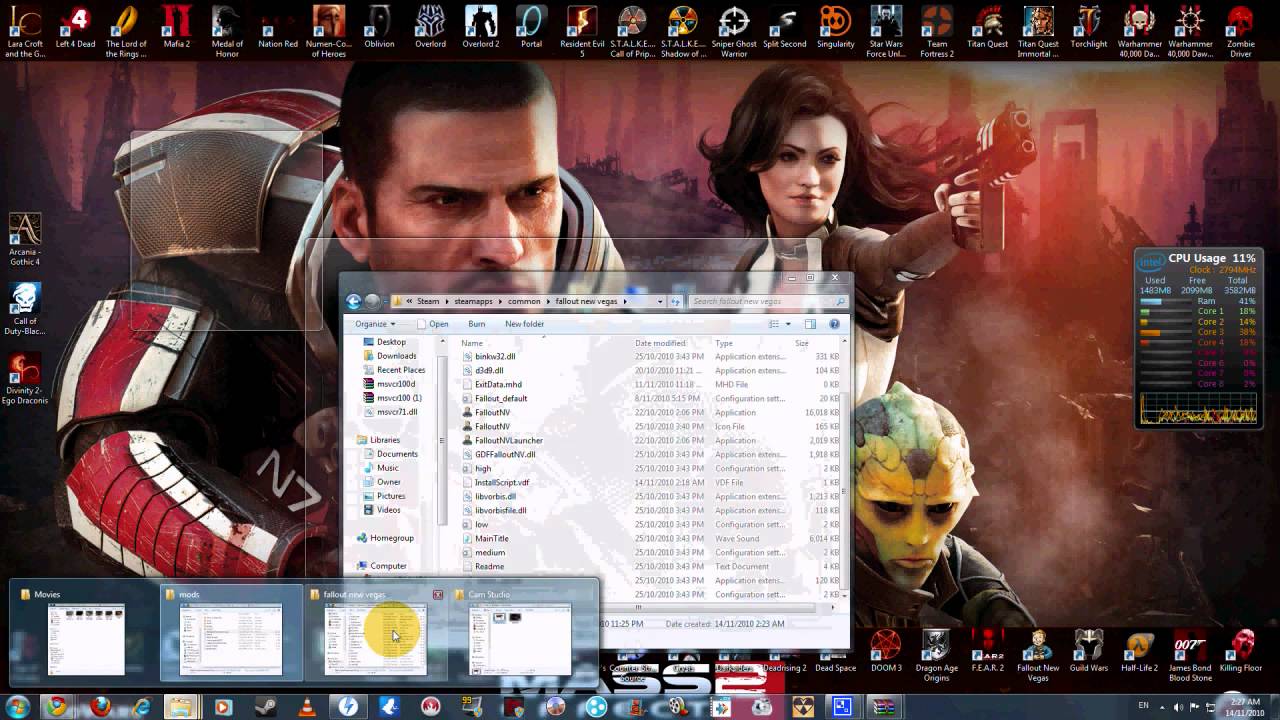Open the Windows Start menu orb
The width and height of the screenshot is (1280, 720).
(17, 707)
